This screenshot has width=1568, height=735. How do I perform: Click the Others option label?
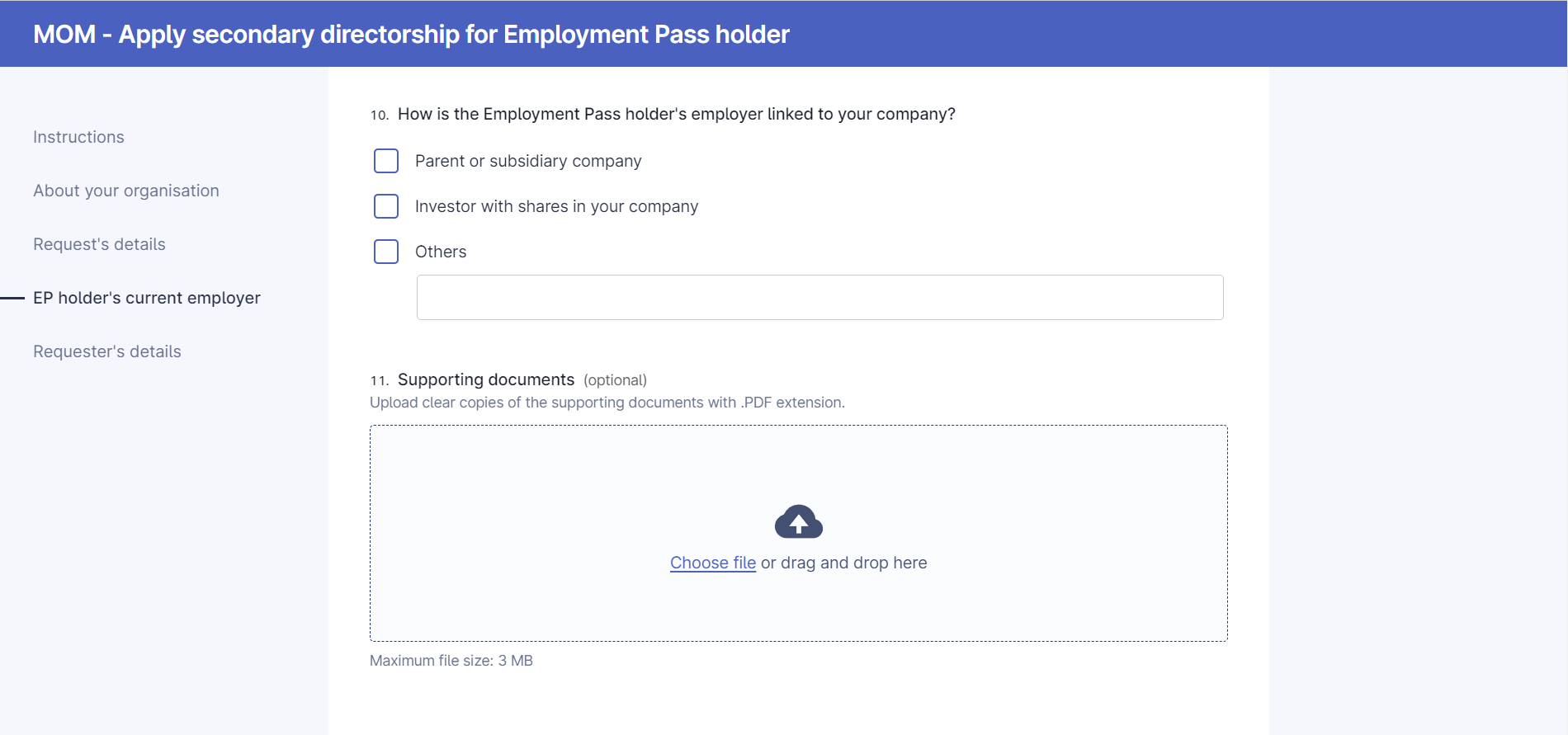[441, 252]
